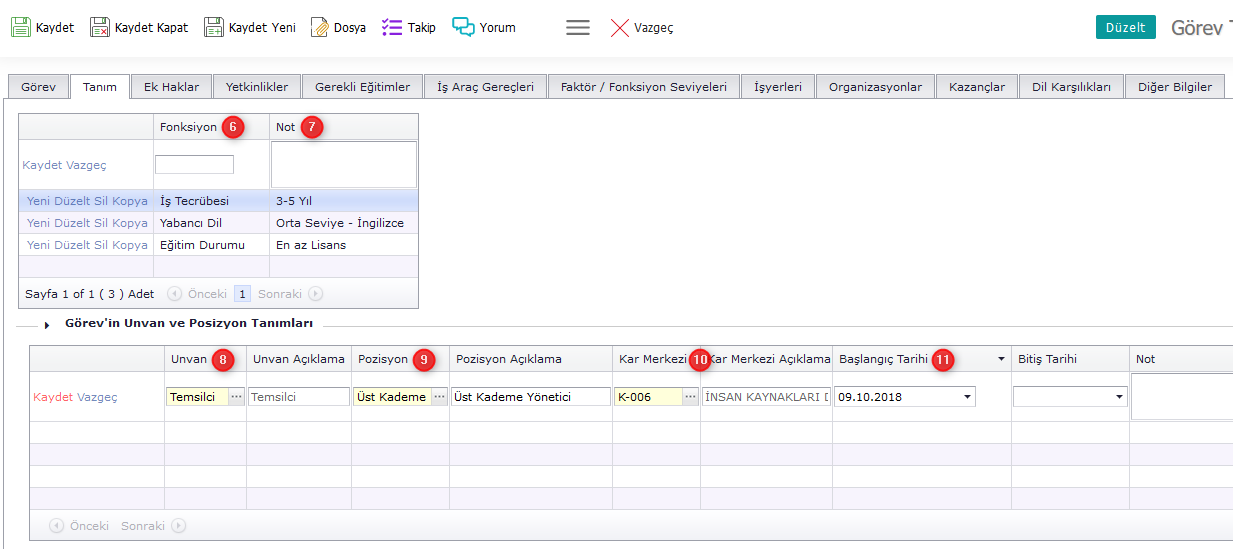Click the red Vazgeç cancel icon

(620, 28)
